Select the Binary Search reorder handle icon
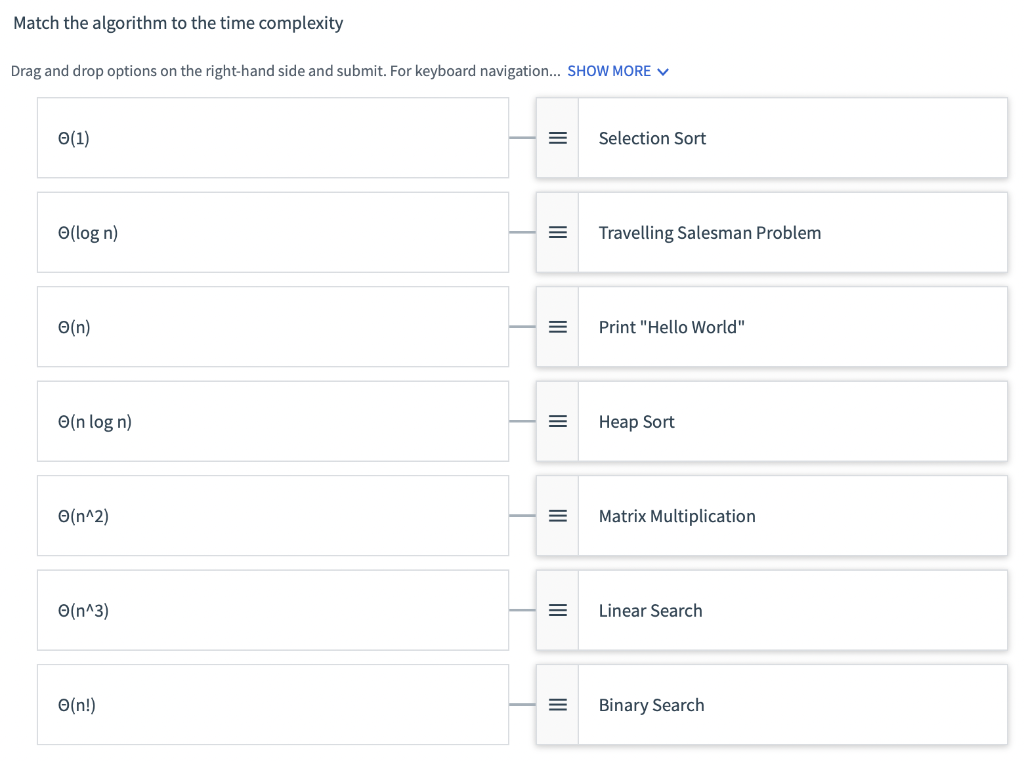This screenshot has height=761, width=1024. pos(557,705)
